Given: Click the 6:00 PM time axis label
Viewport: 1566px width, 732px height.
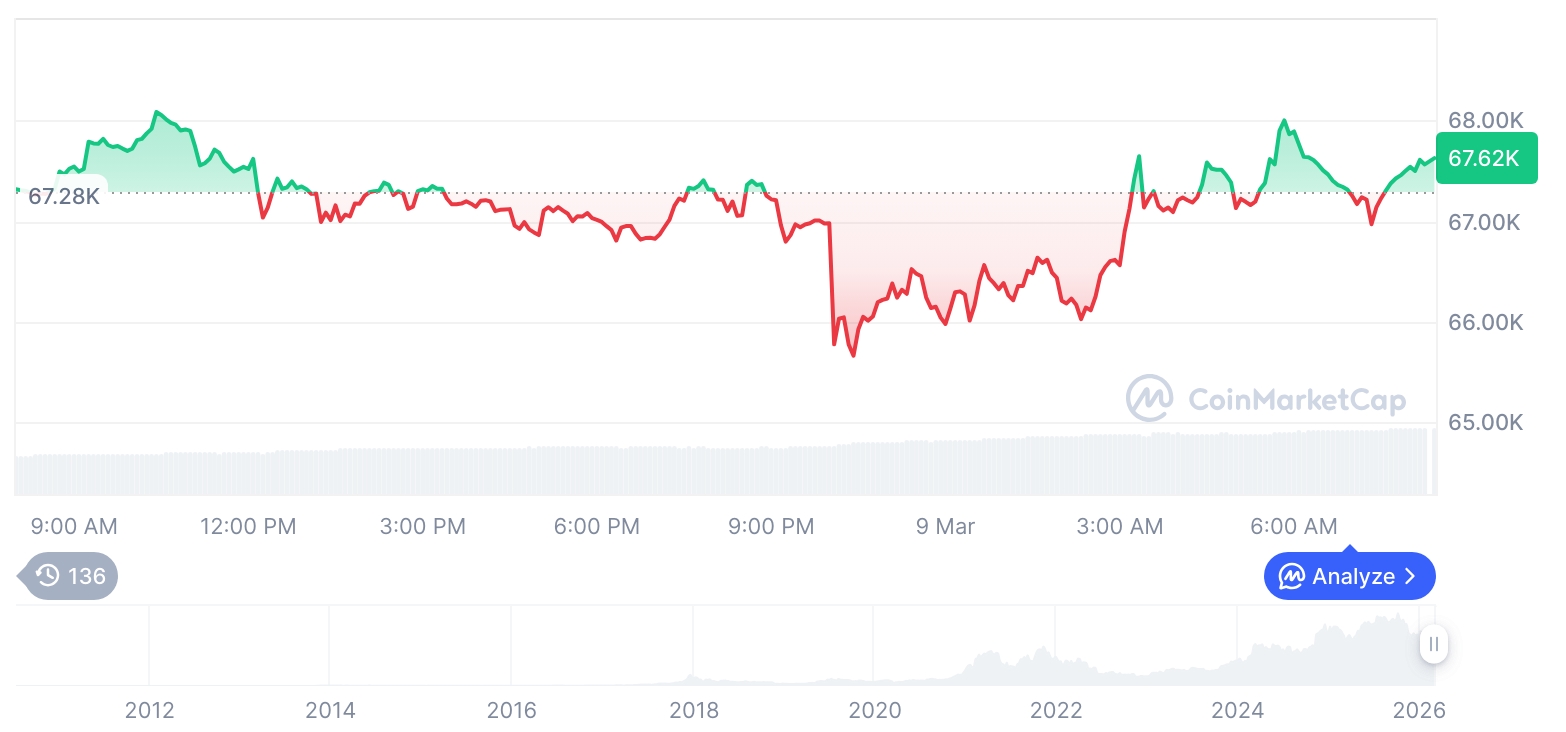Looking at the screenshot, I should (597, 526).
